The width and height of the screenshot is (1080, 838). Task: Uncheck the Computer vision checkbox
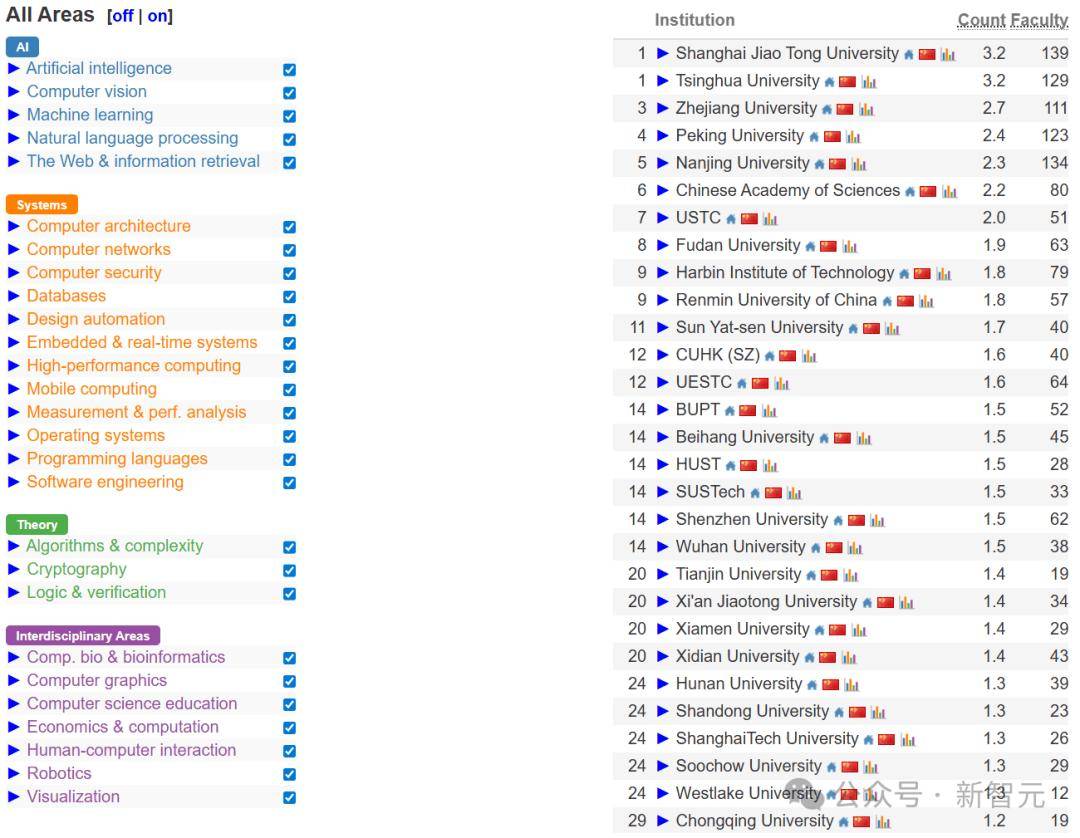(x=289, y=93)
